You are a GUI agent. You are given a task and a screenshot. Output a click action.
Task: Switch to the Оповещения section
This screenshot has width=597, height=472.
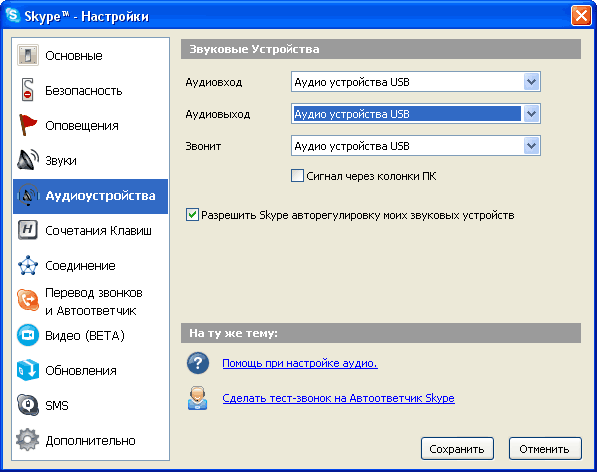(91, 126)
